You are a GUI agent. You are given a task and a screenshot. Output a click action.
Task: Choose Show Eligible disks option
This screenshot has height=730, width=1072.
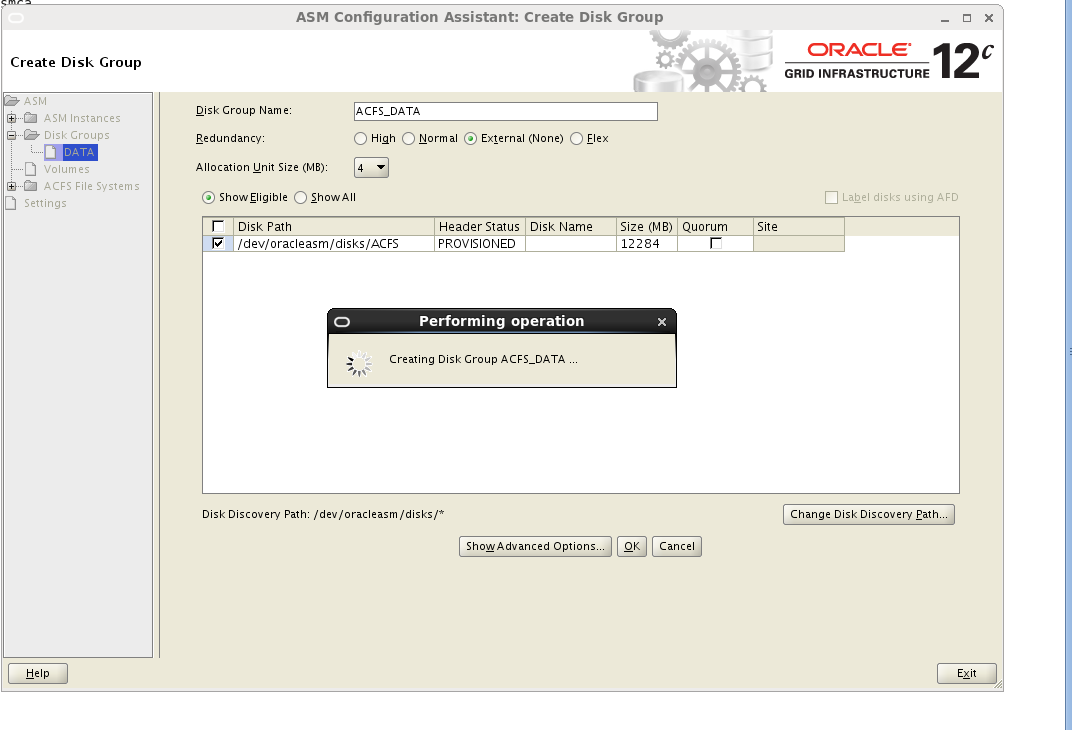click(x=209, y=198)
